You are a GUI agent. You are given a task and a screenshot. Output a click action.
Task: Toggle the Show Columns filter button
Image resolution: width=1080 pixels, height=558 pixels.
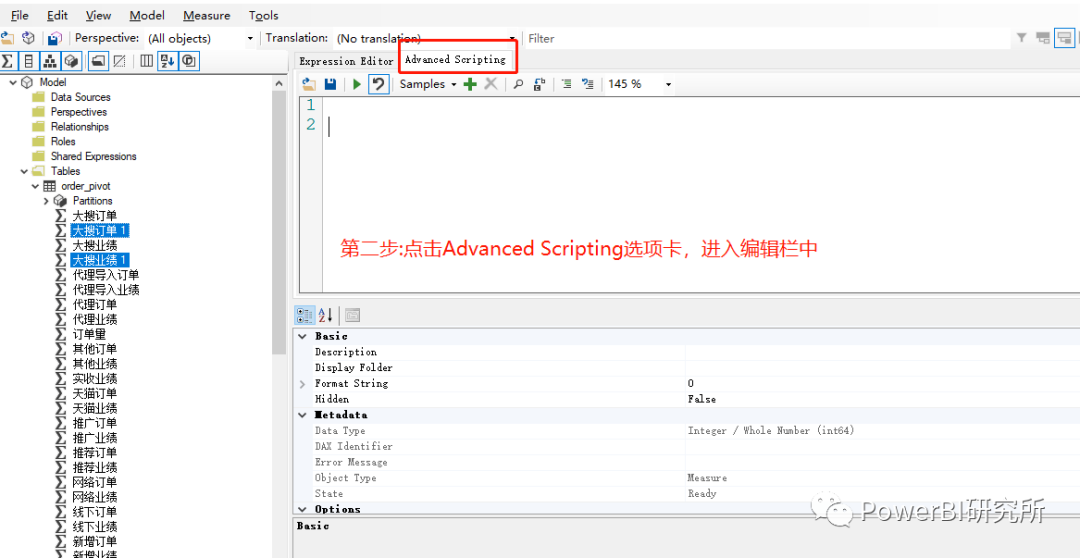(28, 61)
